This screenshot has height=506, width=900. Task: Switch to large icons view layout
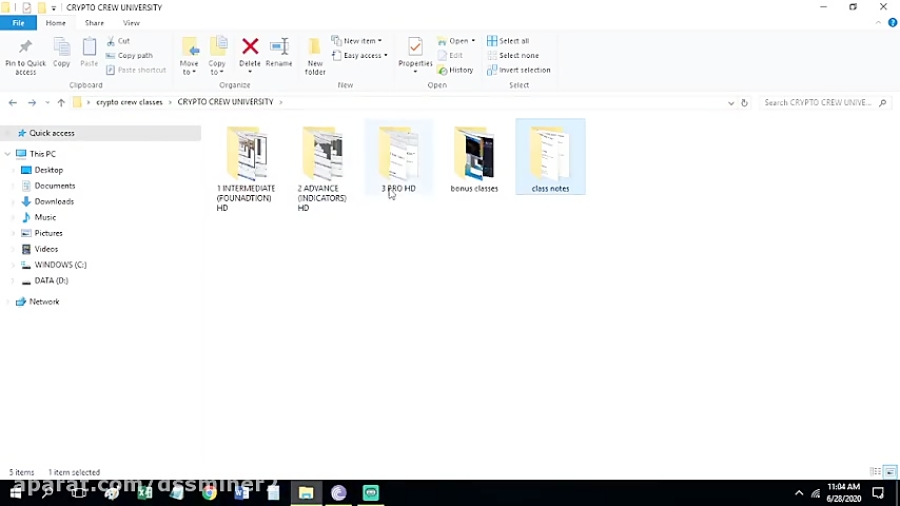tap(890, 472)
